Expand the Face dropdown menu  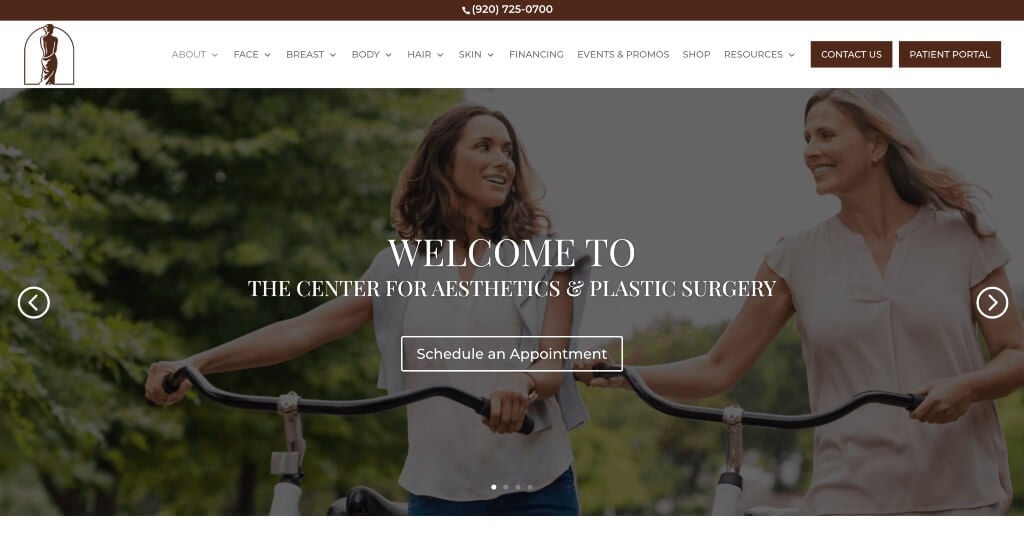click(252, 54)
